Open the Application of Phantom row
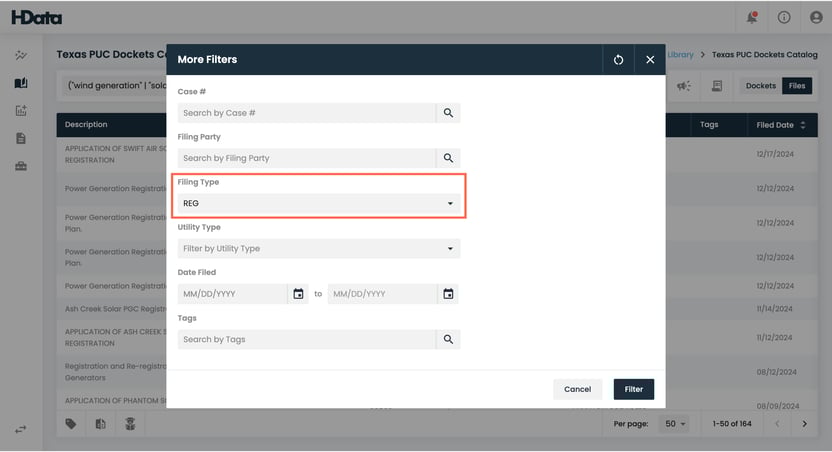This screenshot has width=832, height=452. (x=115, y=401)
